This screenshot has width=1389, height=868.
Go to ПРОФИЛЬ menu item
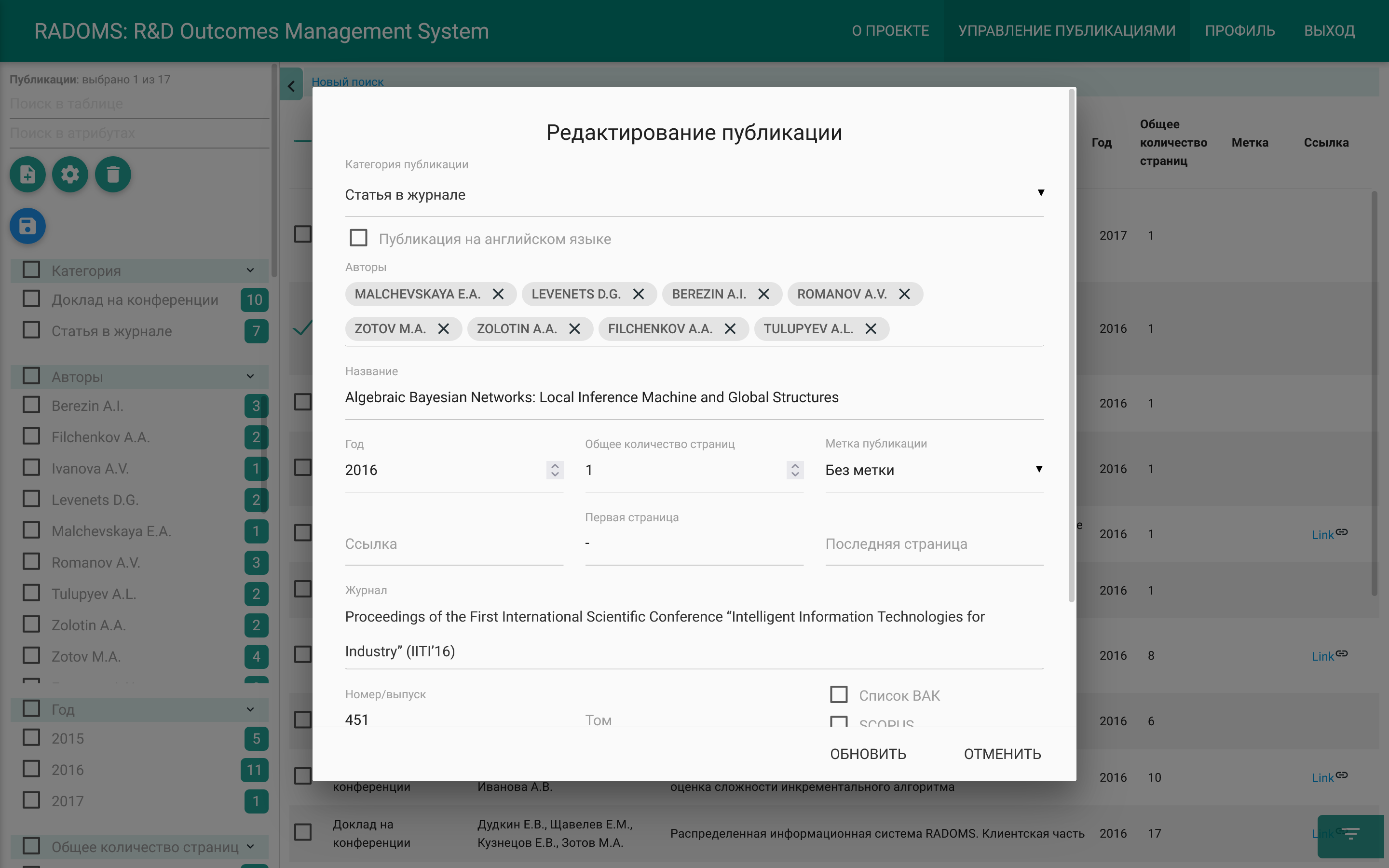click(x=1240, y=30)
